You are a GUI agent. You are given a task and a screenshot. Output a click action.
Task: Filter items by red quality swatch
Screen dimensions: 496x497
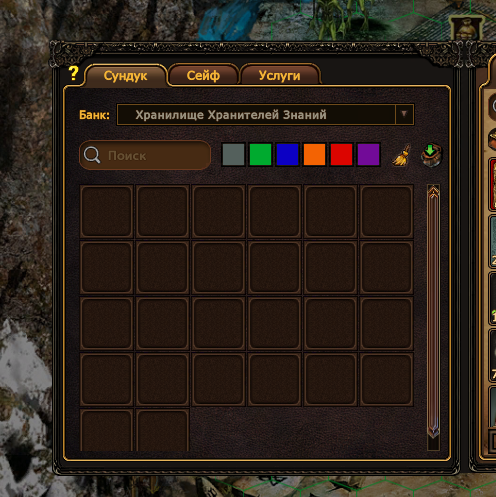[x=341, y=154]
